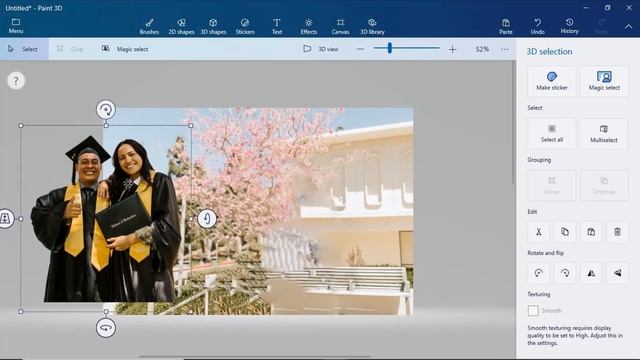This screenshot has width=640, height=360.
Task: Delete the selected object with trash icon
Action: [617, 232]
